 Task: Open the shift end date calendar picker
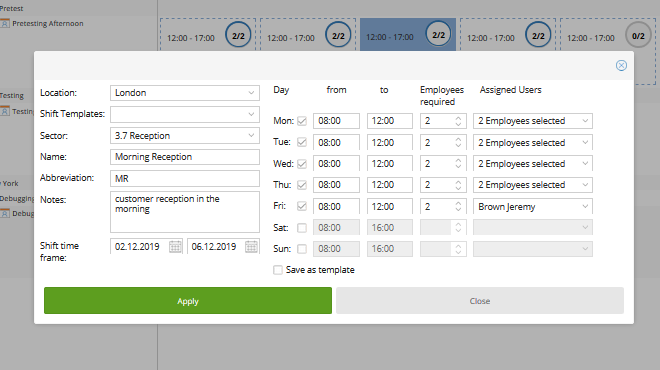click(251, 247)
